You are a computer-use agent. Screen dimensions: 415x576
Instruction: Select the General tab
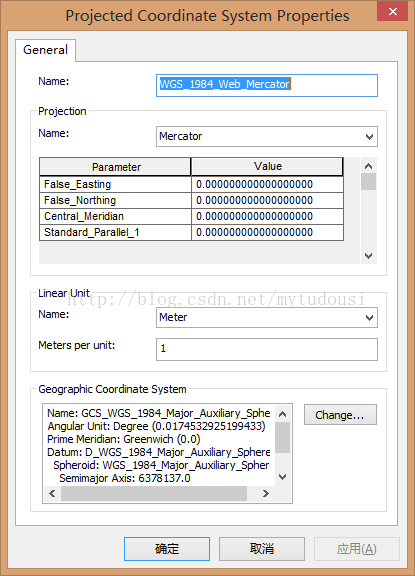pyautogui.click(x=46, y=50)
